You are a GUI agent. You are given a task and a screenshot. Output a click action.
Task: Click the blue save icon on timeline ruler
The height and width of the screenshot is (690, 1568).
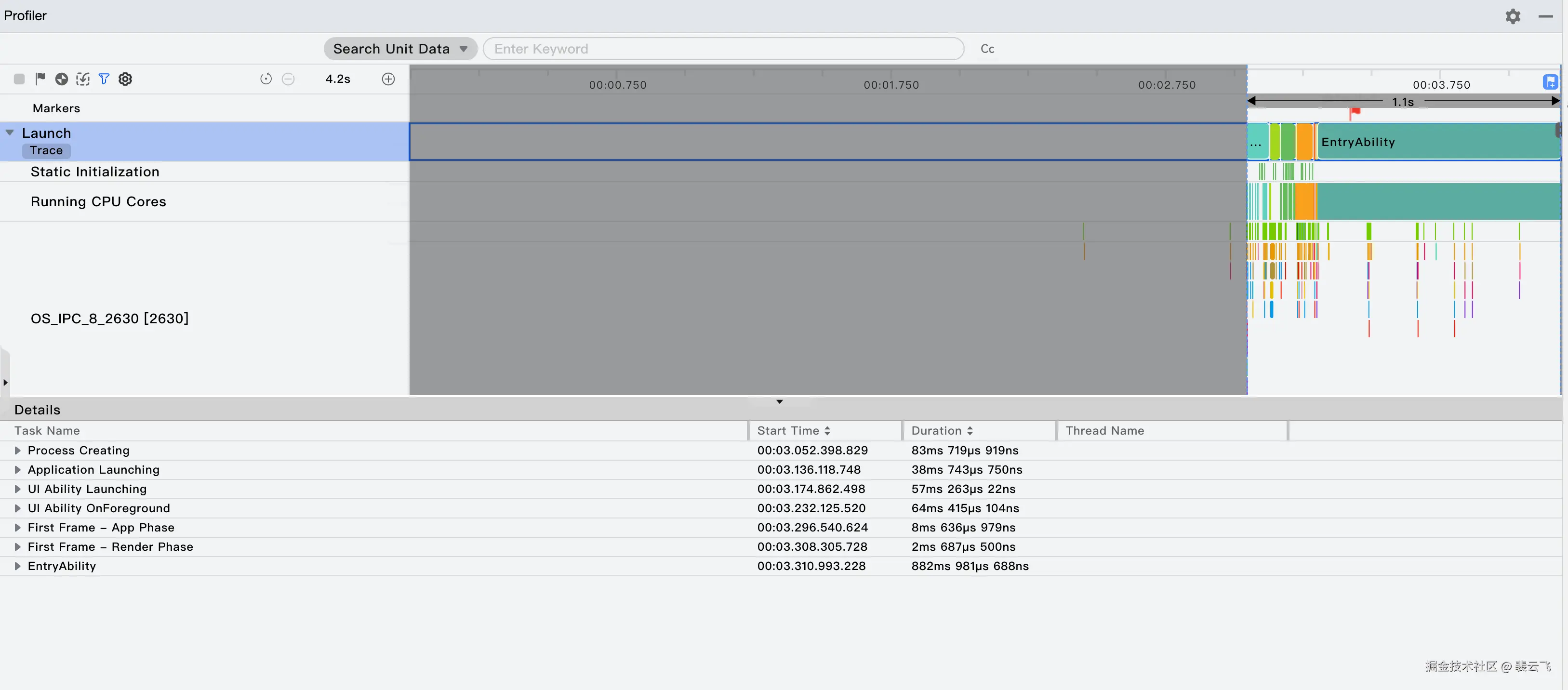pos(1550,81)
